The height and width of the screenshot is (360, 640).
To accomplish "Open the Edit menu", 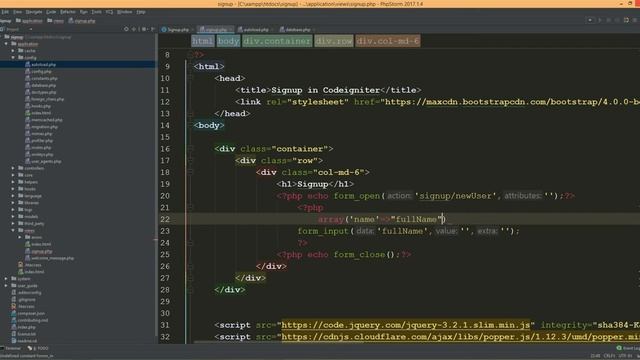I will tap(5, 12).
